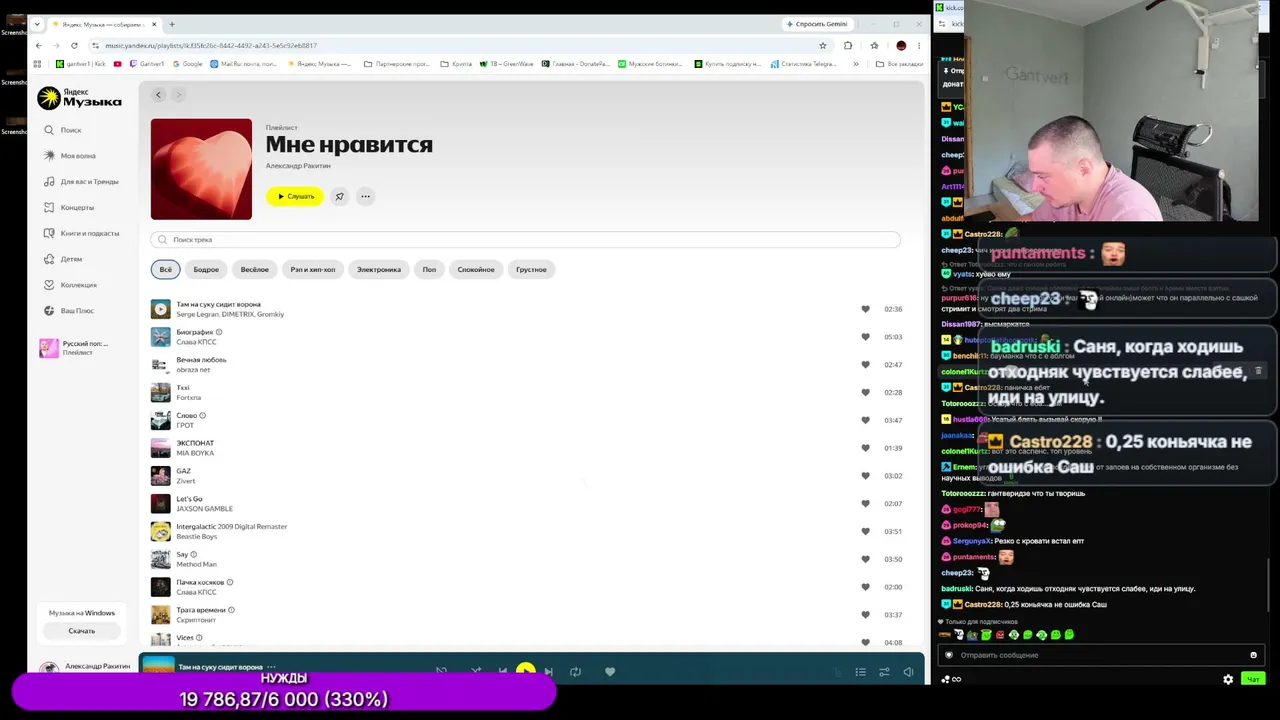Click the Скачать download button
The image size is (1280, 720).
[x=82, y=631]
